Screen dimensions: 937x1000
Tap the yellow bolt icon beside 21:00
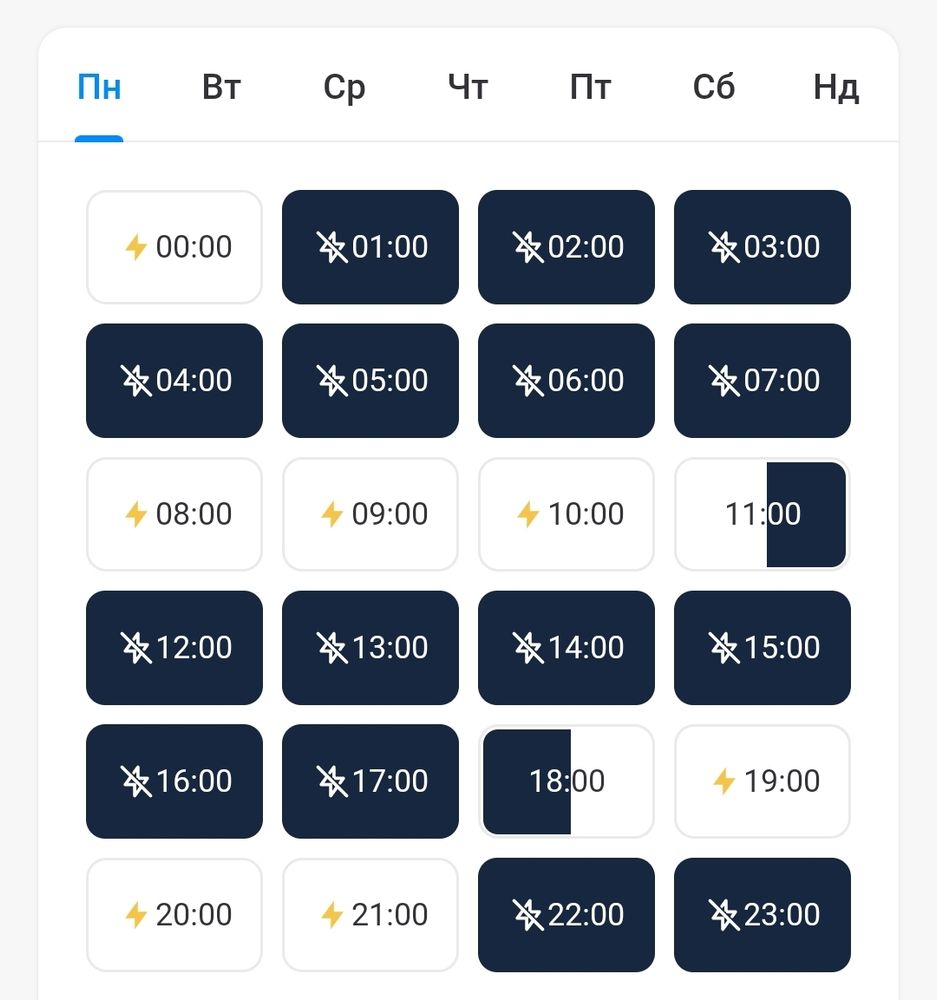point(331,915)
